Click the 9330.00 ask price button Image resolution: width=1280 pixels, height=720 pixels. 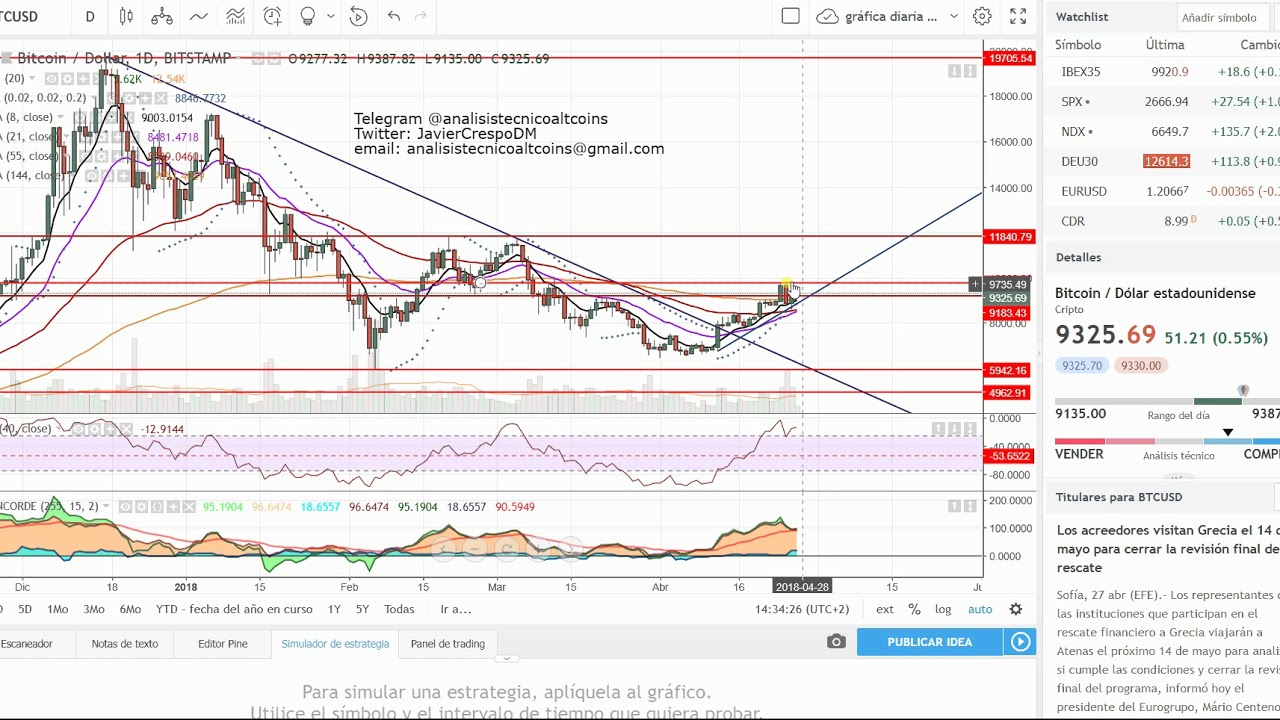pos(1141,366)
